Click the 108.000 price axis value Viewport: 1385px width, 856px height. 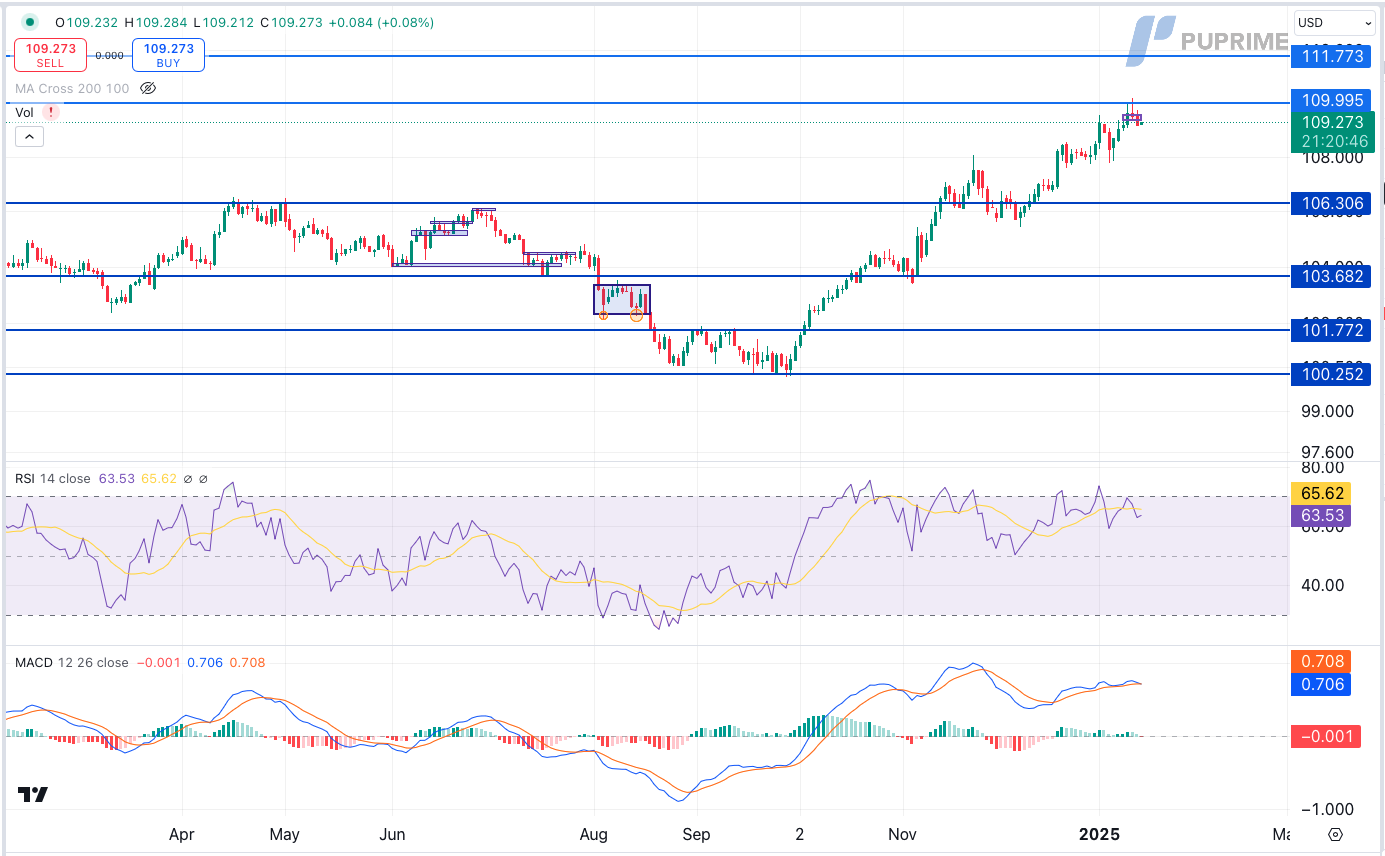[x=1334, y=157]
